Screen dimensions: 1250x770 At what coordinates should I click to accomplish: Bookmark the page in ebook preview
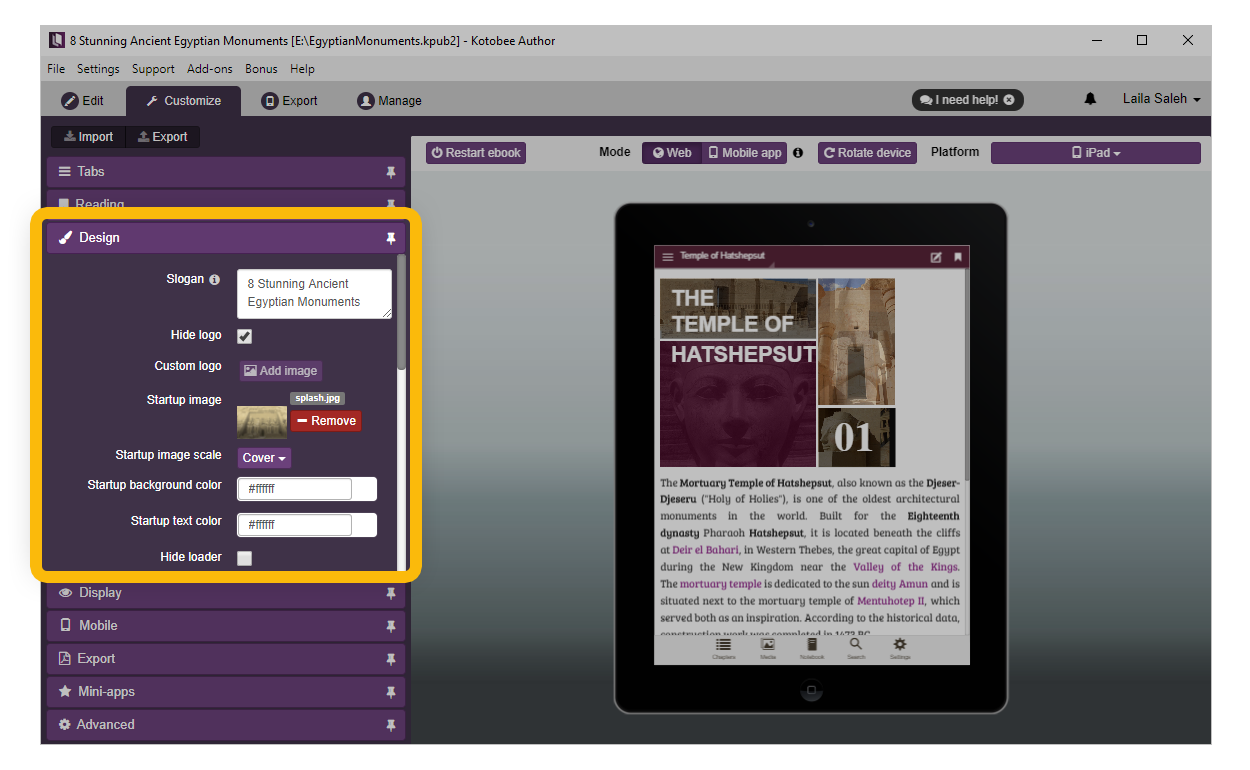(x=958, y=257)
